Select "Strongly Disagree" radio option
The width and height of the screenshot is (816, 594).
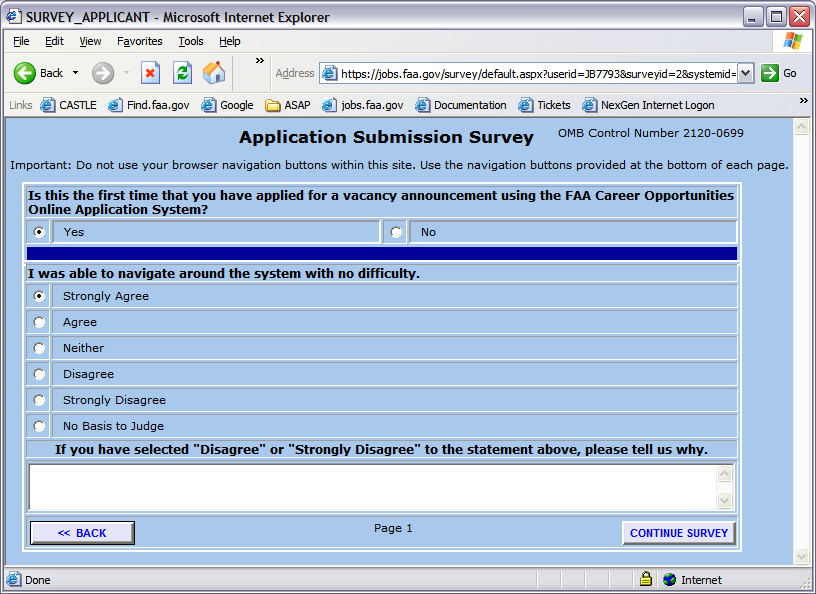(x=40, y=400)
